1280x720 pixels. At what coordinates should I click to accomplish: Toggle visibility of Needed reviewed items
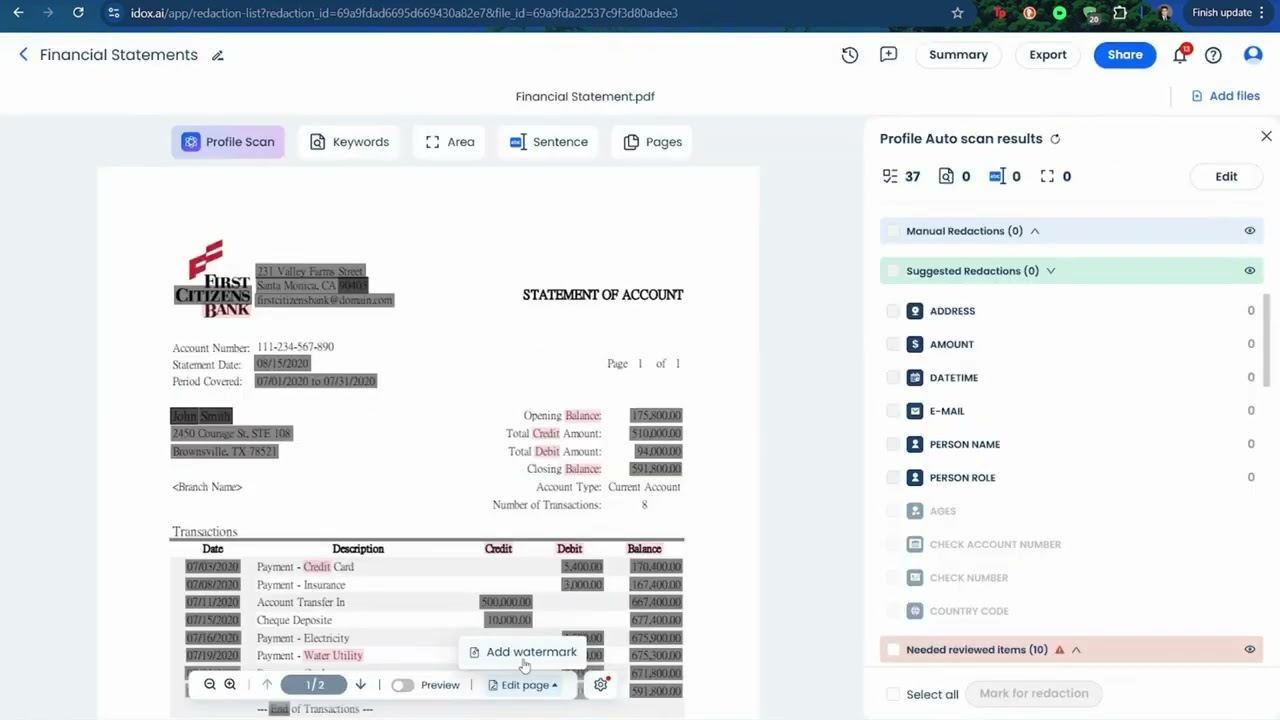point(1249,650)
